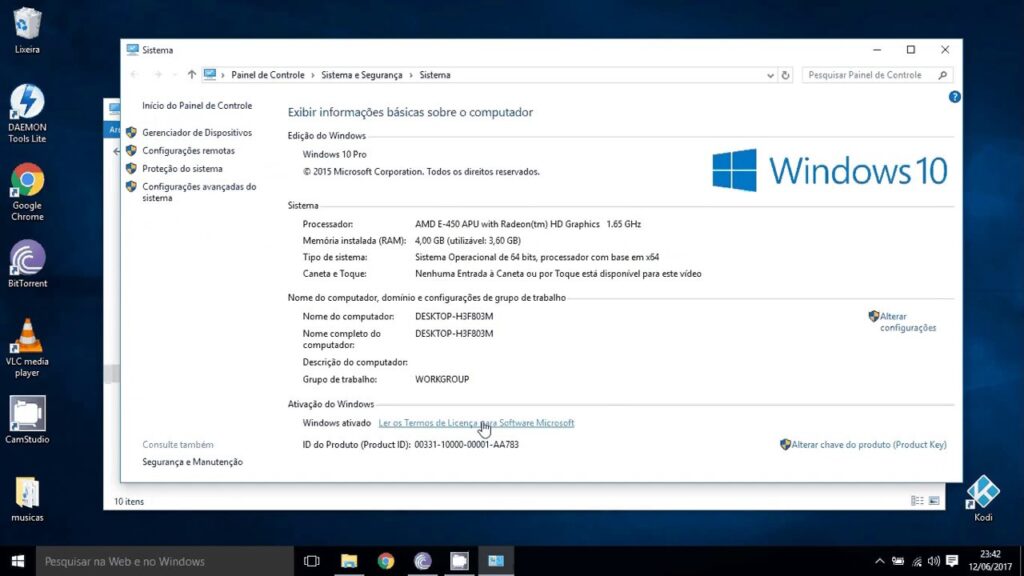The image size is (1024, 576).
Task: Show hidden tray icons chevron
Action: [x=880, y=561]
